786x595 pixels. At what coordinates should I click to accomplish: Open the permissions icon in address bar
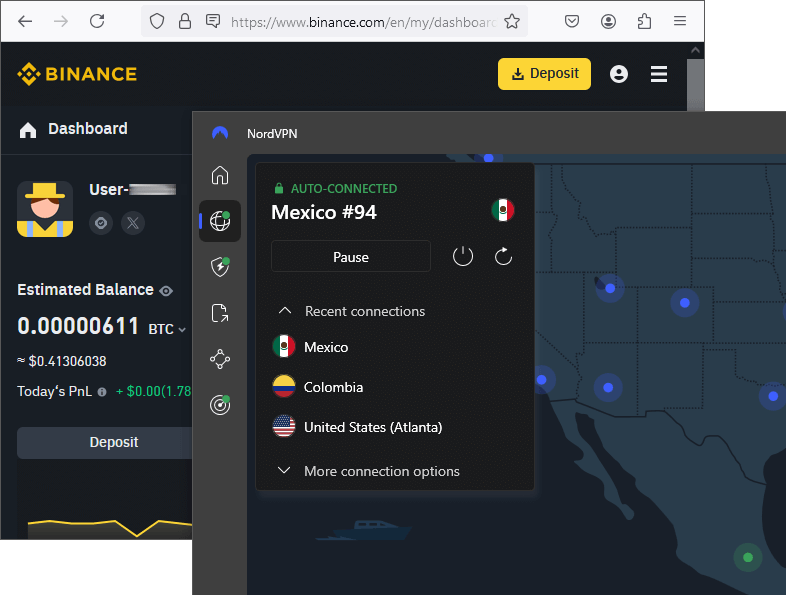213,21
